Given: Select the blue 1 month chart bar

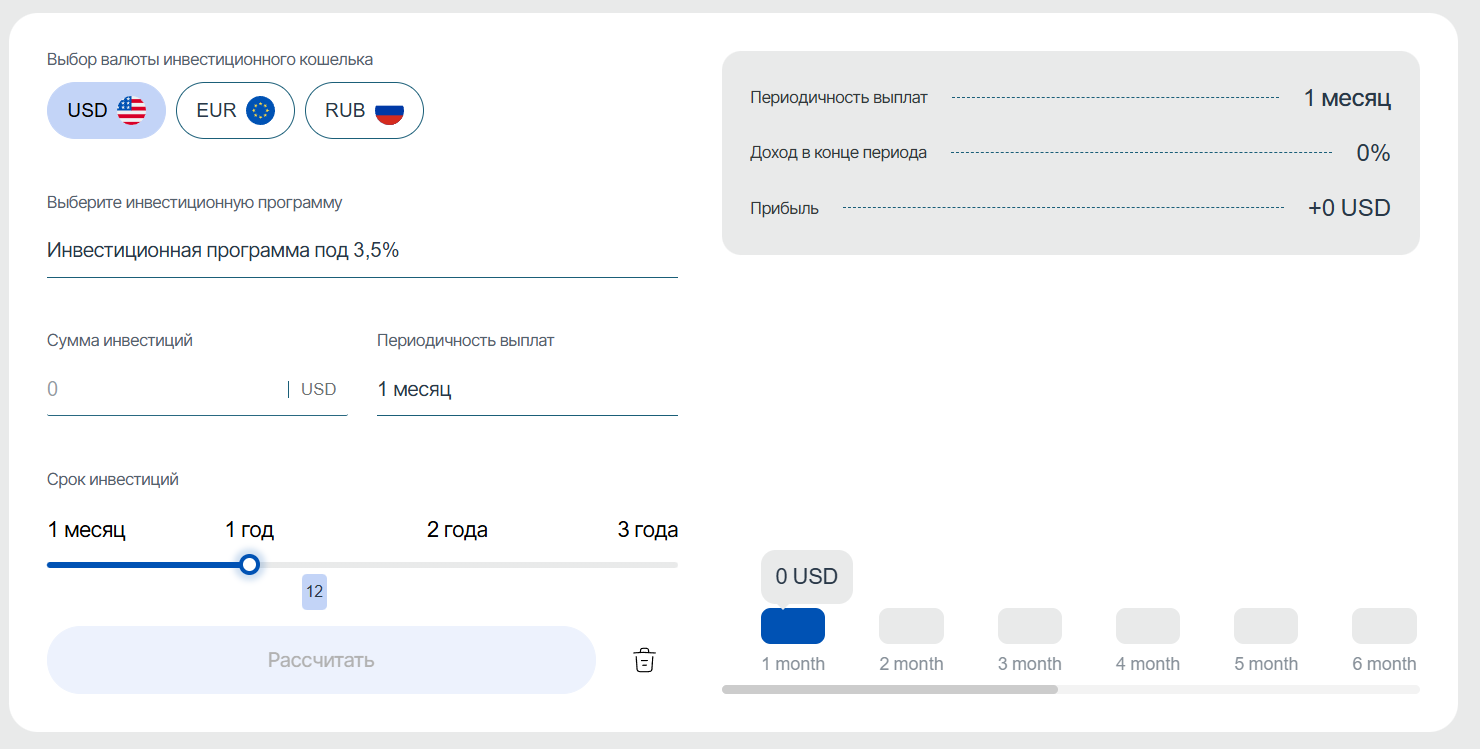Looking at the screenshot, I should (x=793, y=626).
